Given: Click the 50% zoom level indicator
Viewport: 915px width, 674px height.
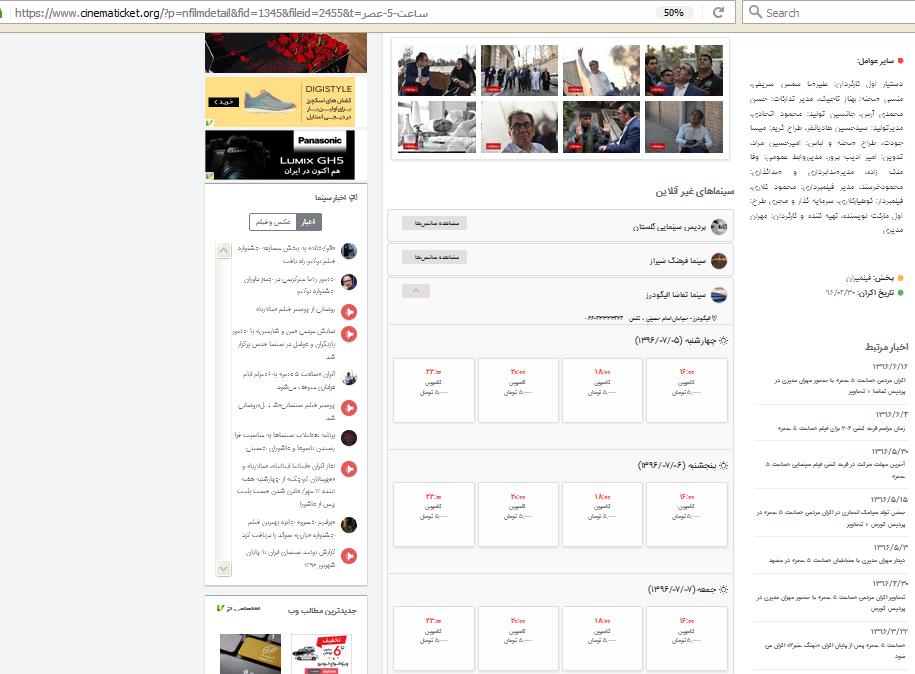Looking at the screenshot, I should click(674, 12).
